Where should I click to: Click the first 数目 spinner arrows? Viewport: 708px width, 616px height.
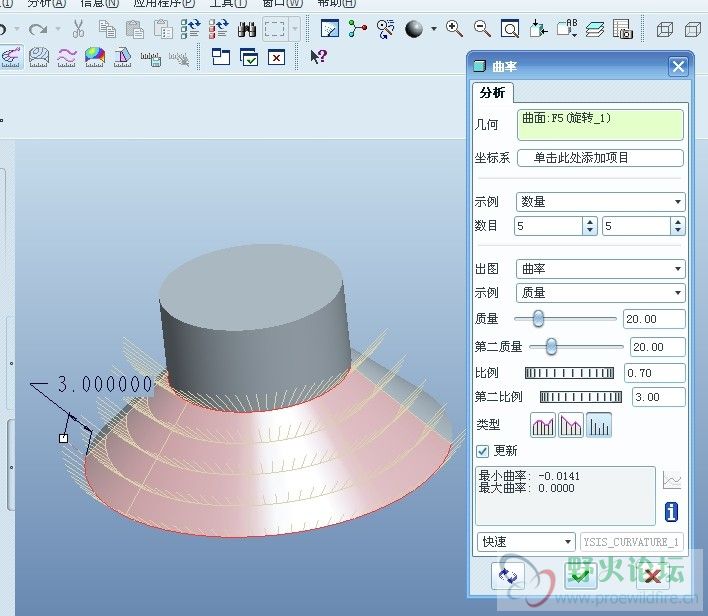pyautogui.click(x=590, y=226)
